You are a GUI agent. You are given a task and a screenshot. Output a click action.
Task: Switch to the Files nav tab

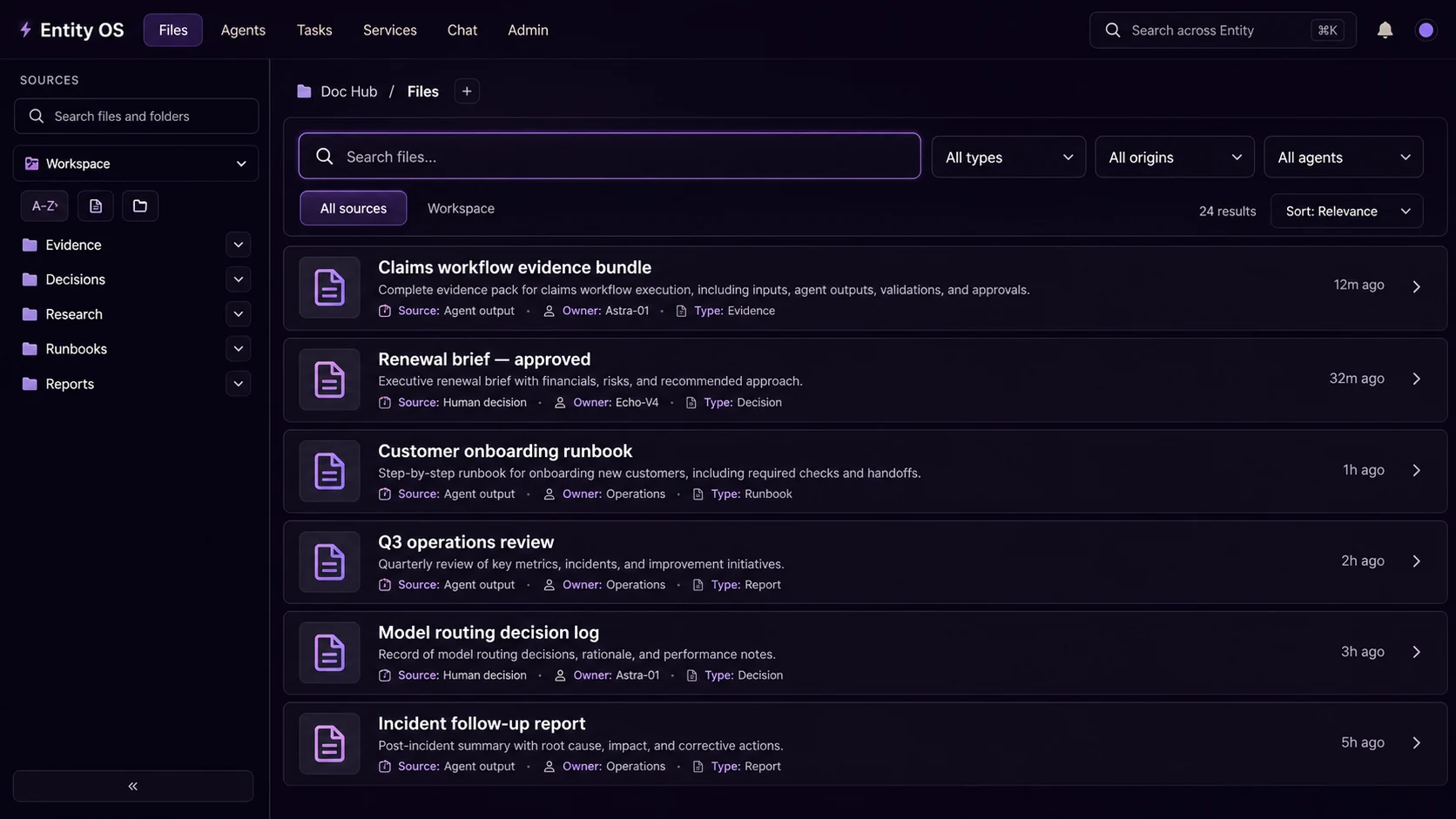coord(173,30)
